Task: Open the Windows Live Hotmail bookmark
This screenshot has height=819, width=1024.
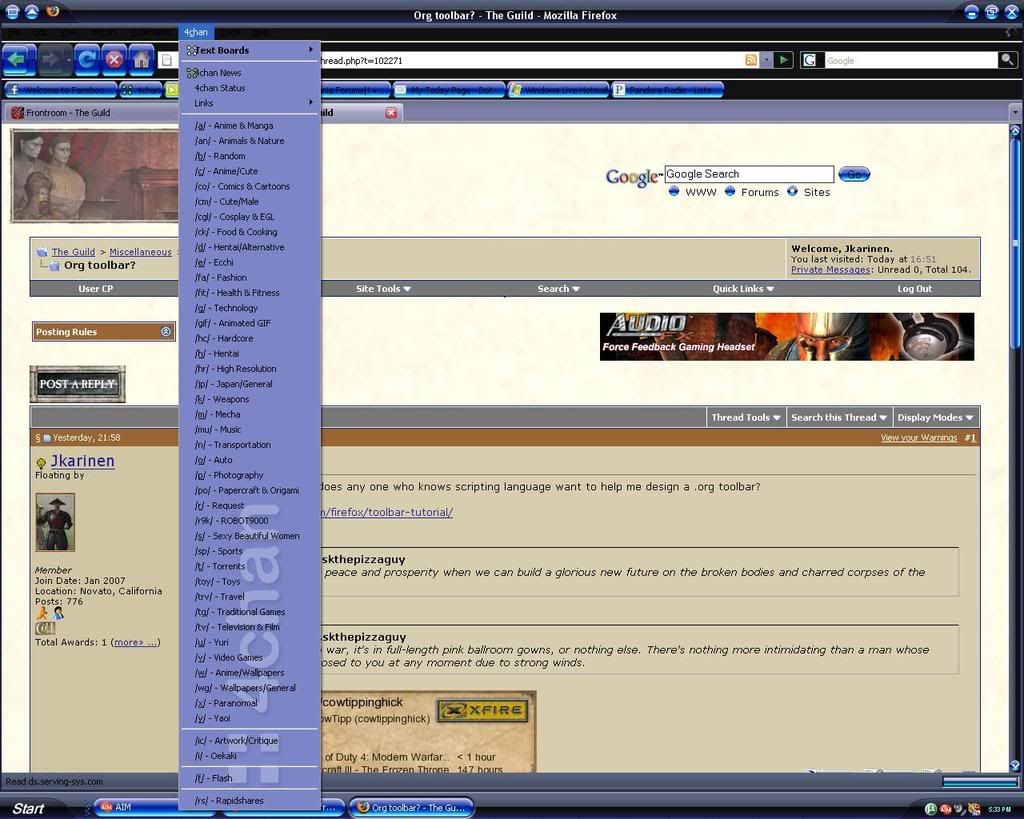Action: click(x=559, y=89)
